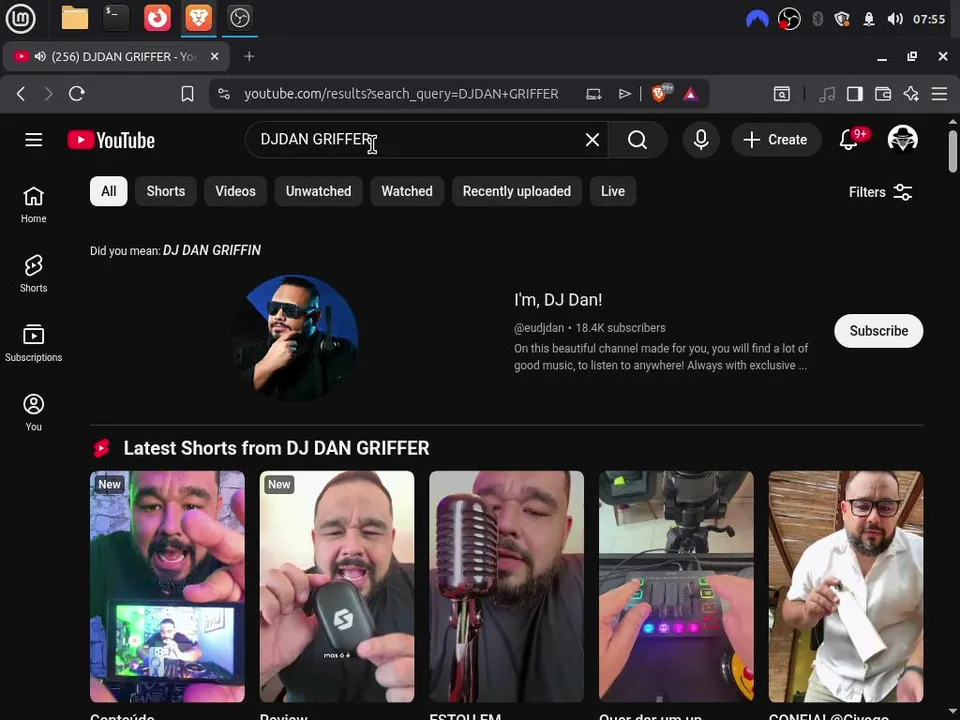This screenshot has height=720, width=960.
Task: Select the All filter chip
Action: pos(108,191)
